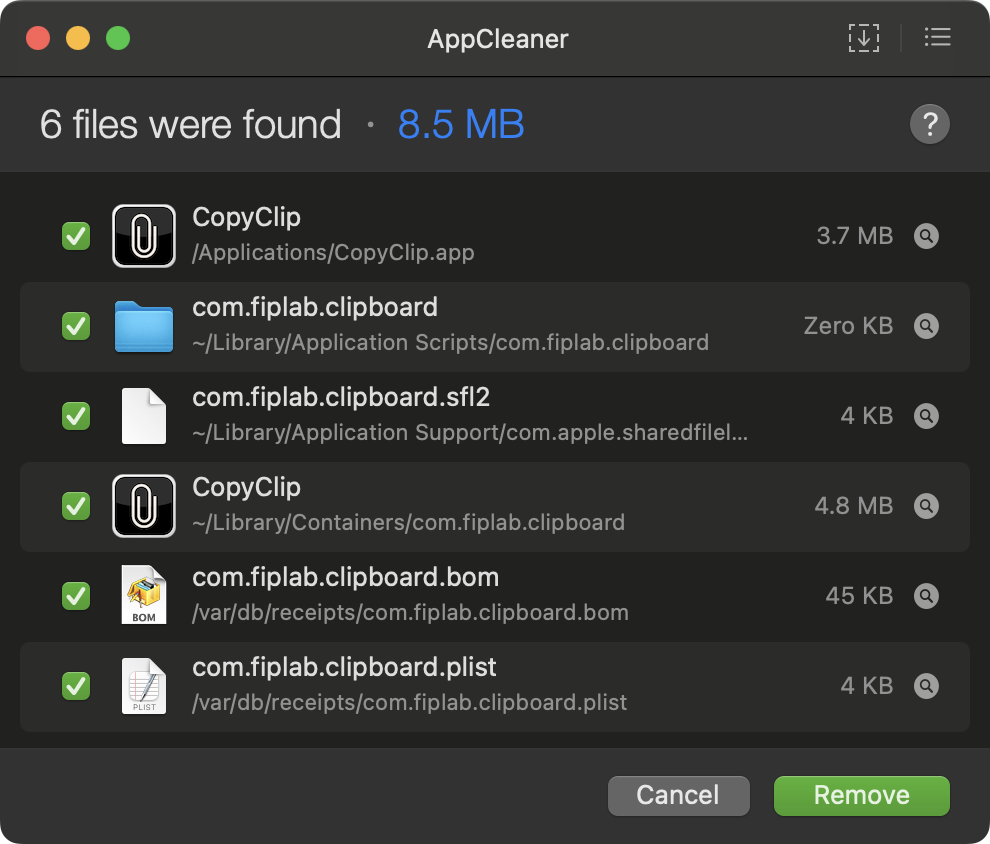
Task: Reveal Application Scripts folder with magnifier icon
Action: click(927, 327)
